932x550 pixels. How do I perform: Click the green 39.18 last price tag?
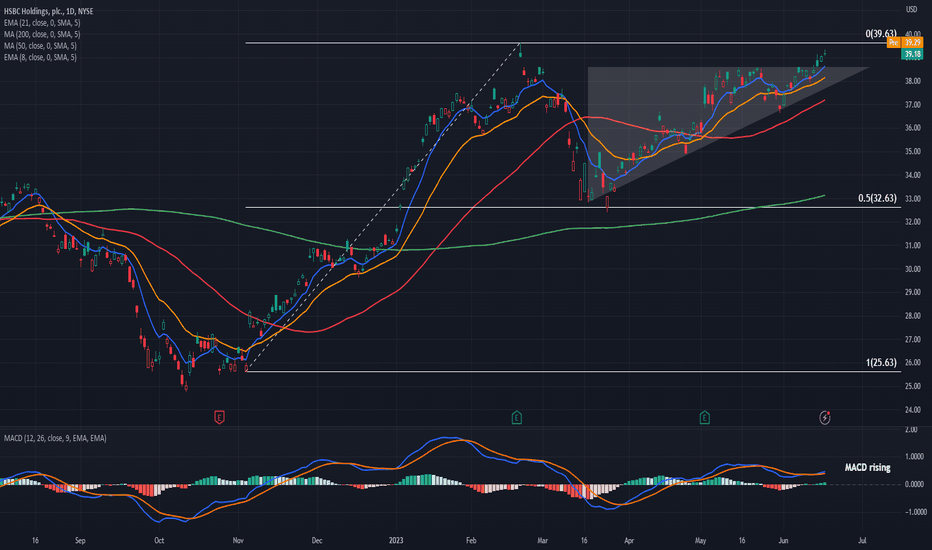912,54
